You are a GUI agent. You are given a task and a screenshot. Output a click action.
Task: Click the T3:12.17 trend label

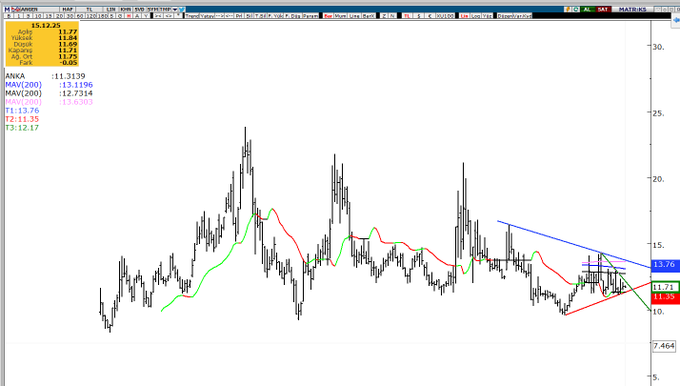click(x=22, y=128)
